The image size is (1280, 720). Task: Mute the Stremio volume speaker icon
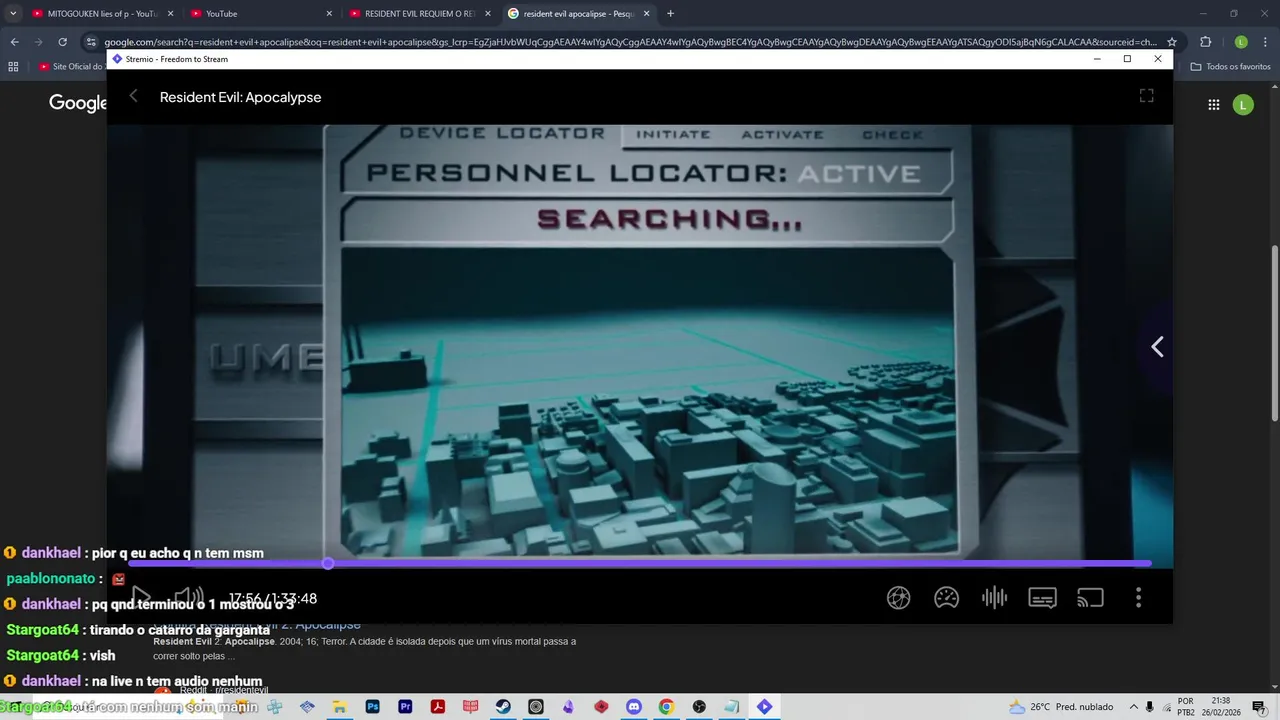pos(189,598)
